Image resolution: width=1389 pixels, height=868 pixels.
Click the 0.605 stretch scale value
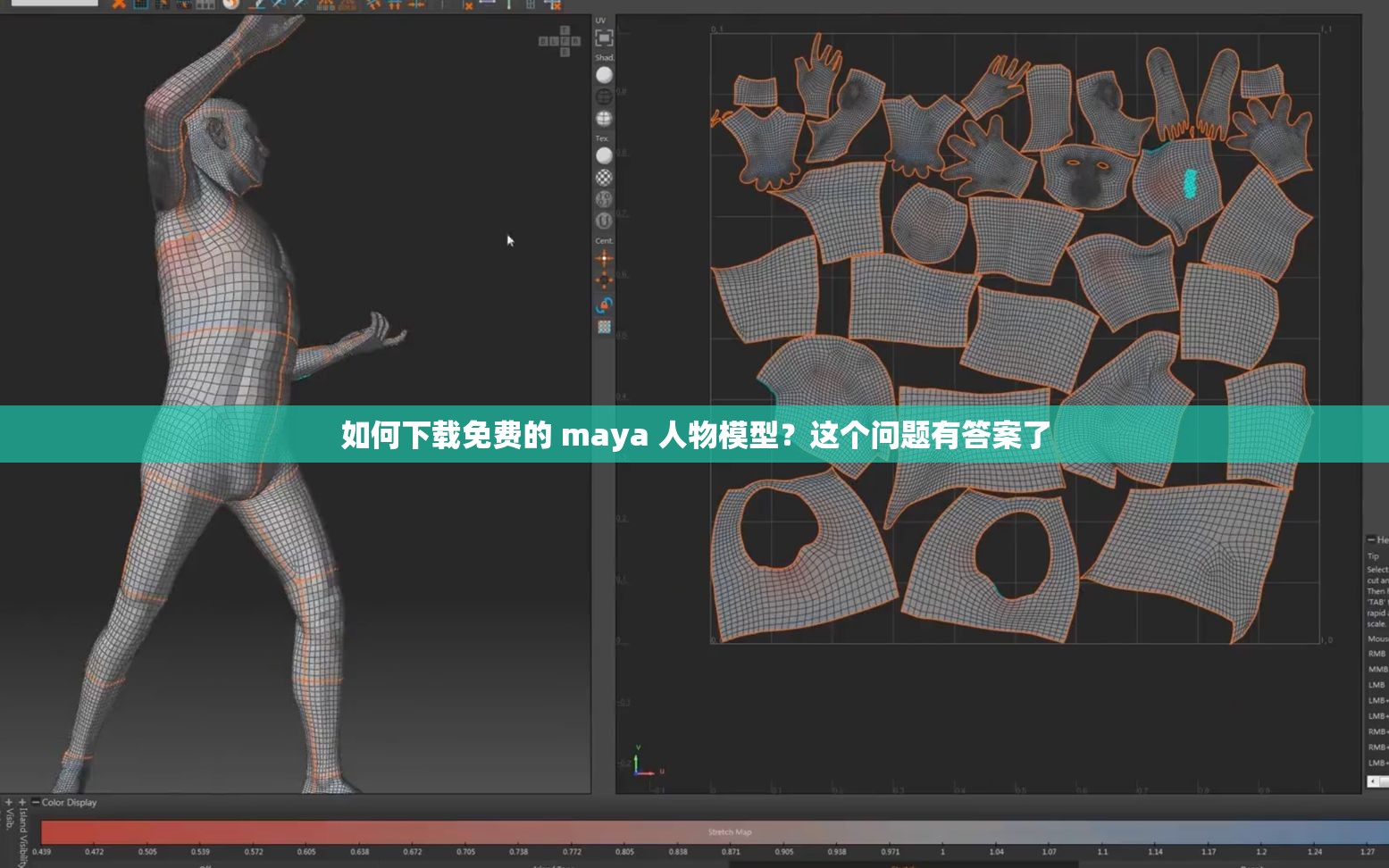(x=306, y=852)
